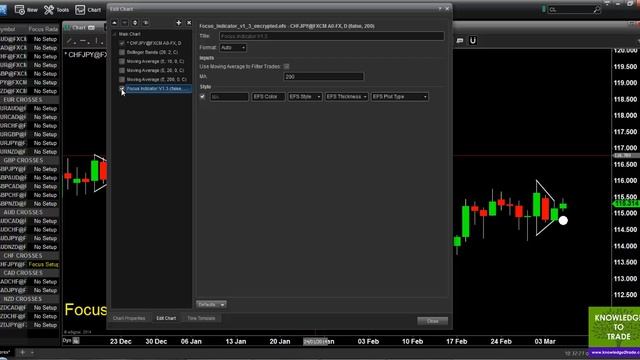Open the EFS Style dropdown
The height and width of the screenshot is (360, 640).
click(x=304, y=97)
